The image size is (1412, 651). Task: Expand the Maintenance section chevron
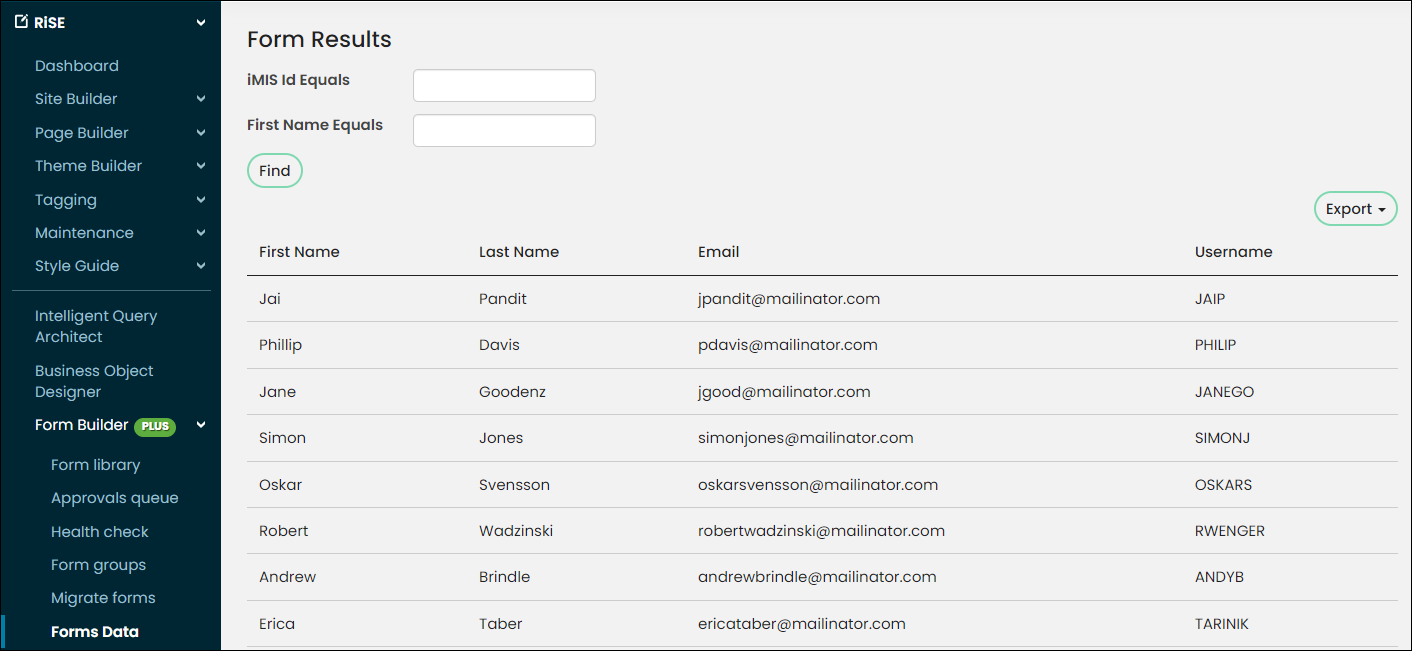pos(201,233)
